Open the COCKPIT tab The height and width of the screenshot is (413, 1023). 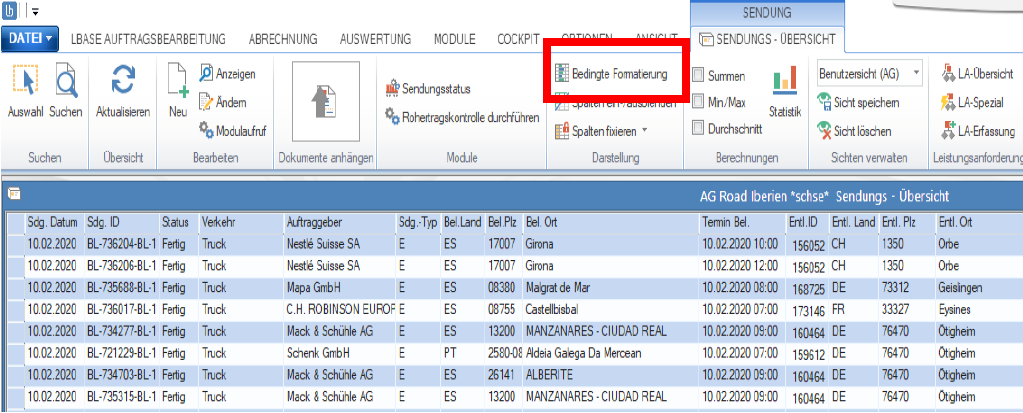pyautogui.click(x=518, y=39)
